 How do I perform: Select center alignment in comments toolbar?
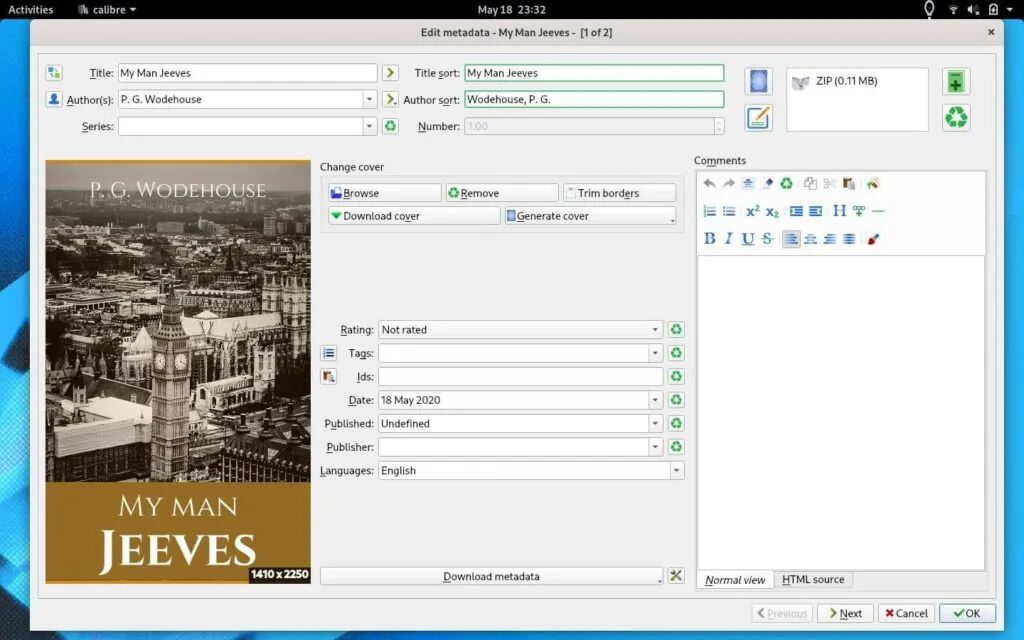click(x=810, y=238)
